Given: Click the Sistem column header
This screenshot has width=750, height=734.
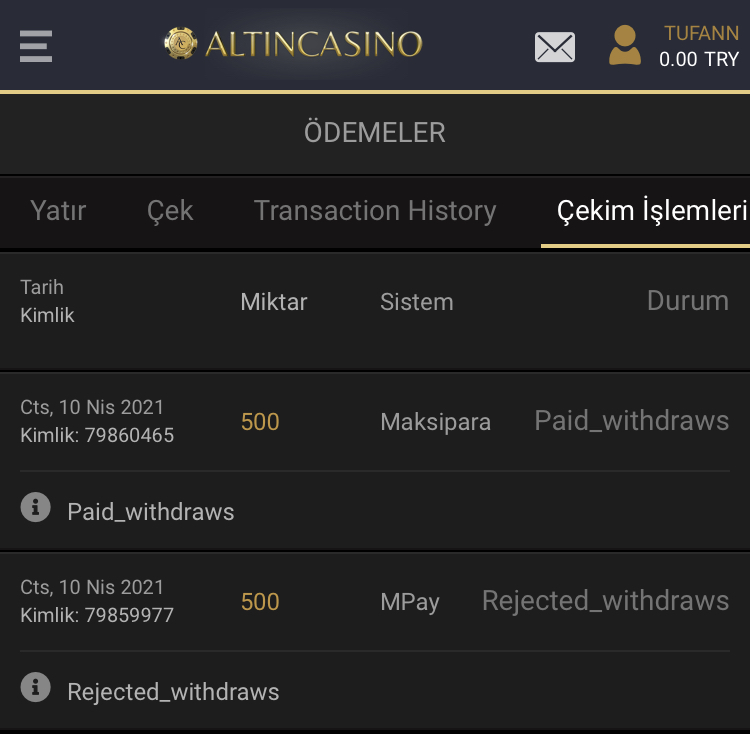Looking at the screenshot, I should (x=416, y=302).
